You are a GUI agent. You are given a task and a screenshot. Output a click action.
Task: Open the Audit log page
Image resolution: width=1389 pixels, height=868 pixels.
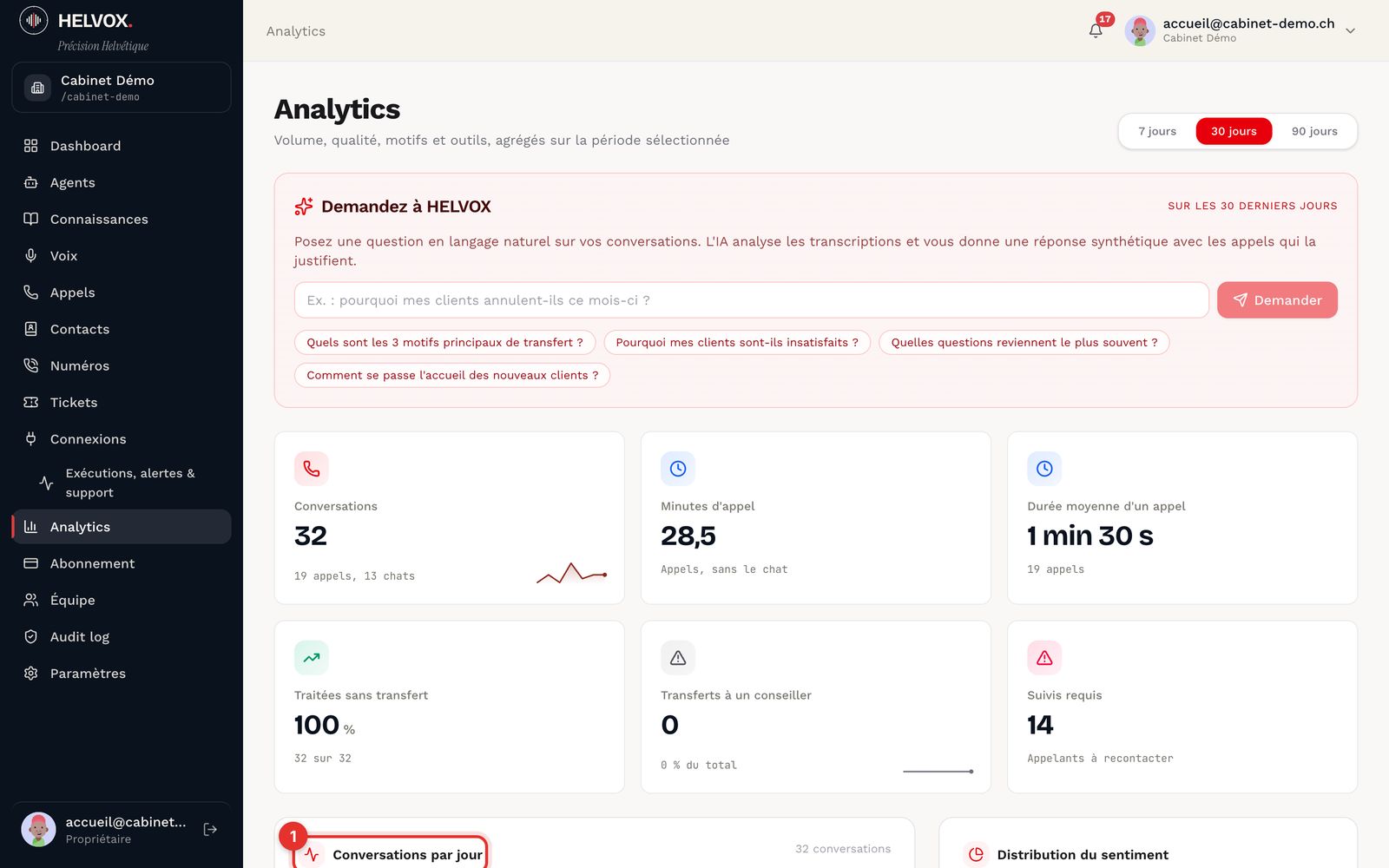122,637
